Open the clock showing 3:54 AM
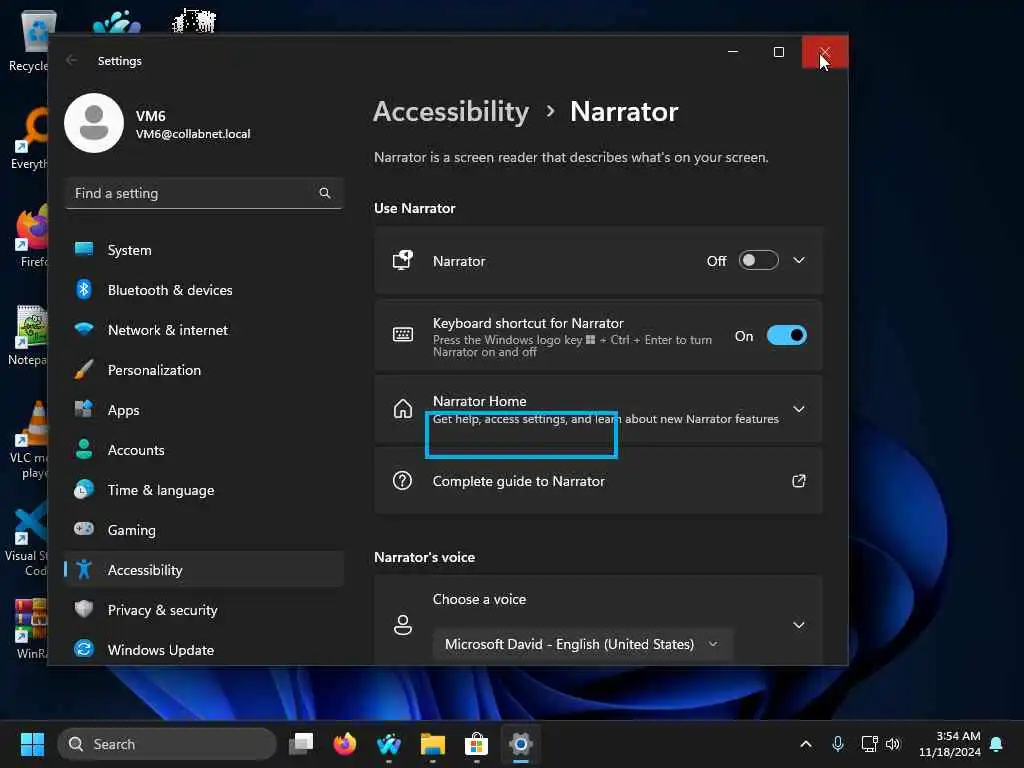 (x=950, y=744)
